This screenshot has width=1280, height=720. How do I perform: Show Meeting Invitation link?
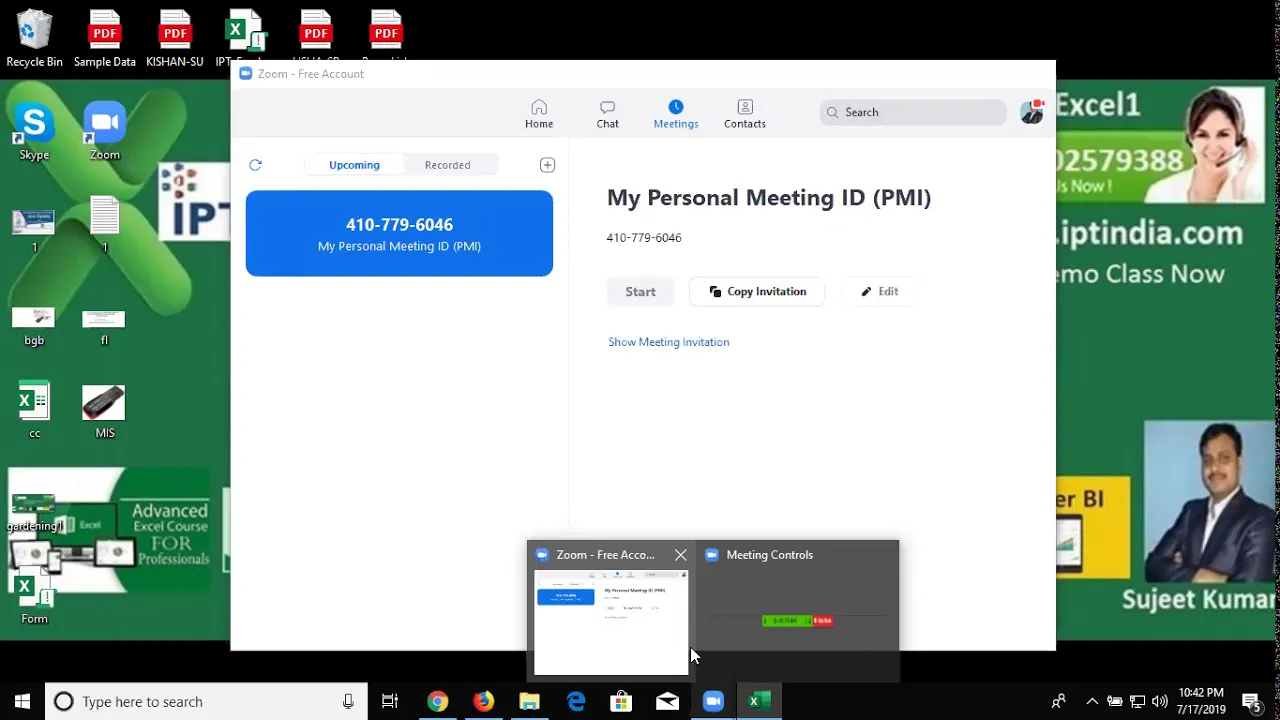click(x=668, y=342)
